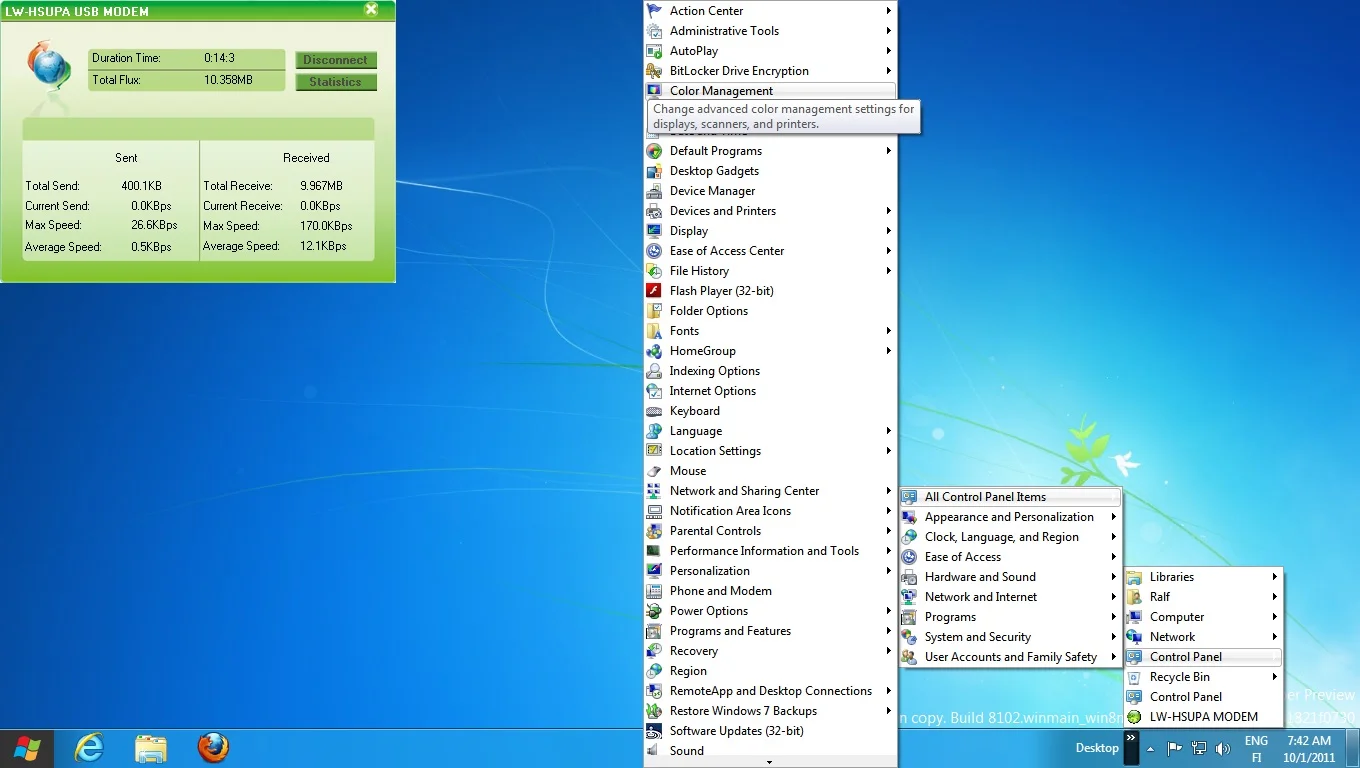
Task: Expand the Hardware and Sound submenu arrow
Action: tap(1113, 577)
